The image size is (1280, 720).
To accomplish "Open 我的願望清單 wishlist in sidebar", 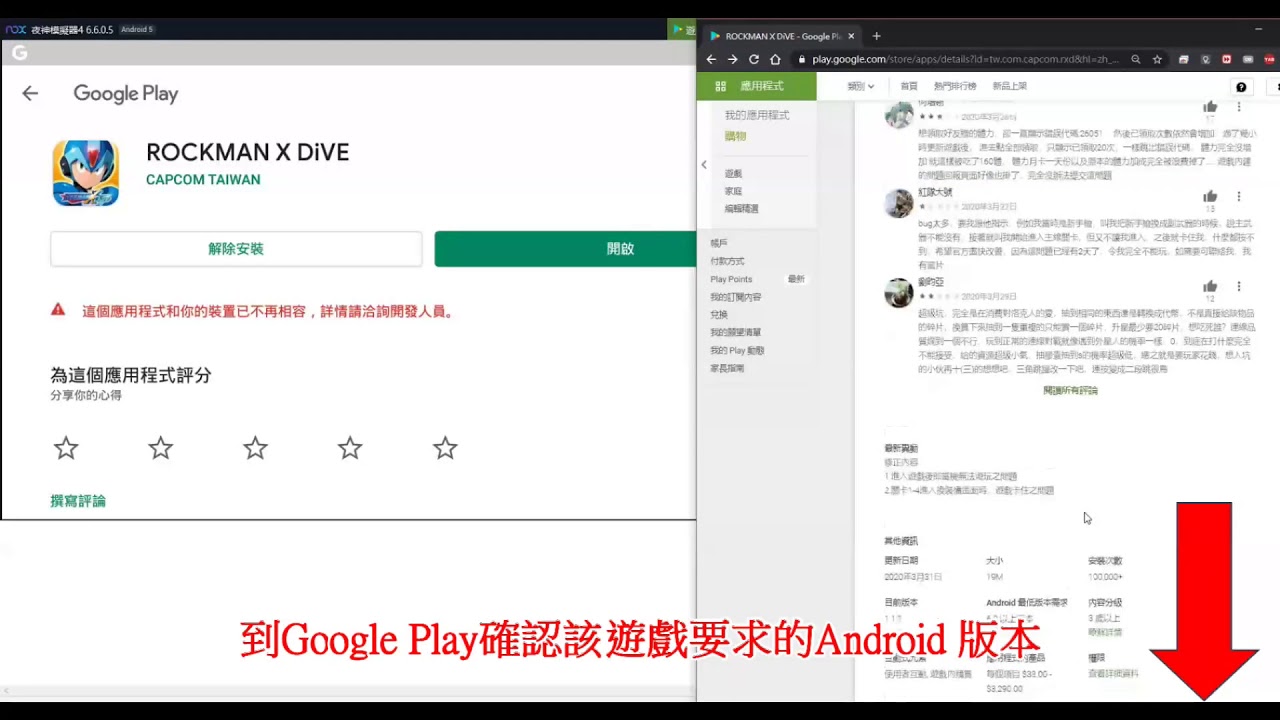I will click(x=736, y=332).
